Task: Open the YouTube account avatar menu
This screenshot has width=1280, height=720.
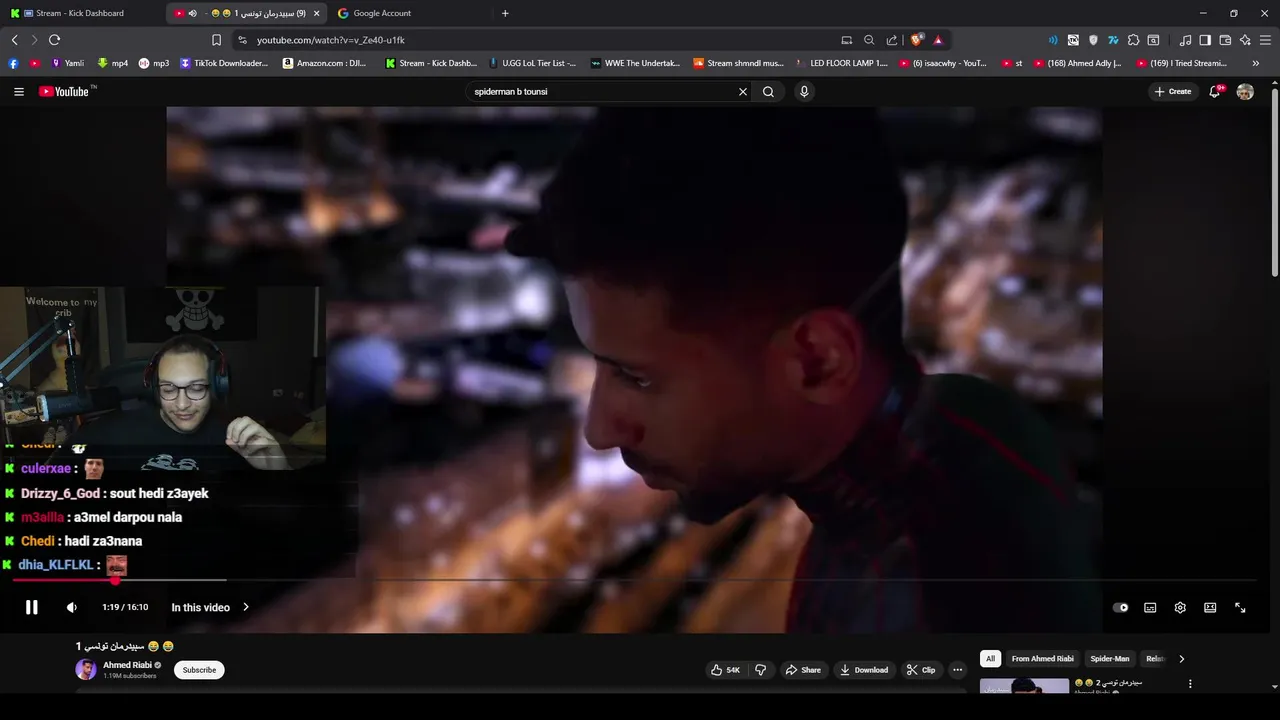Action: coord(1245,91)
